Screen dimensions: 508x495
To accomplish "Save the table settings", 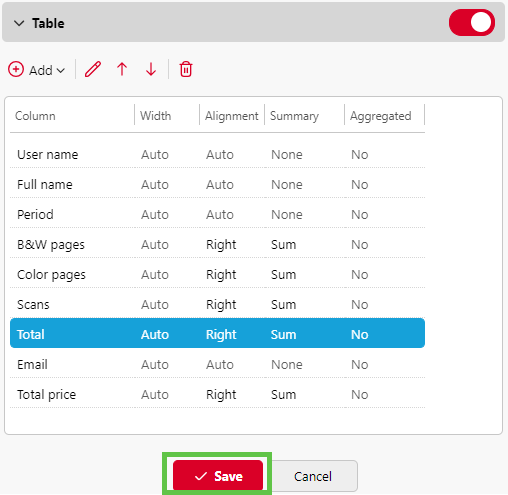I will point(218,476).
